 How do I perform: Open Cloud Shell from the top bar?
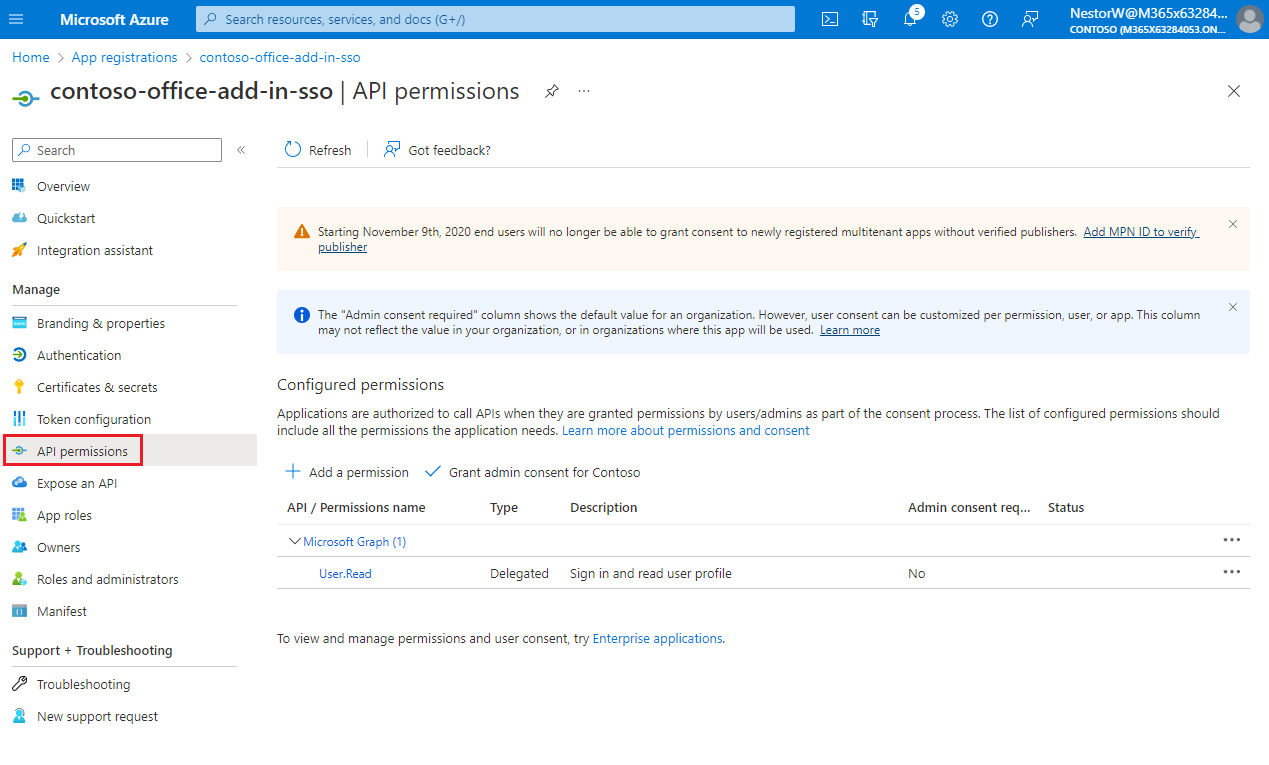click(829, 18)
